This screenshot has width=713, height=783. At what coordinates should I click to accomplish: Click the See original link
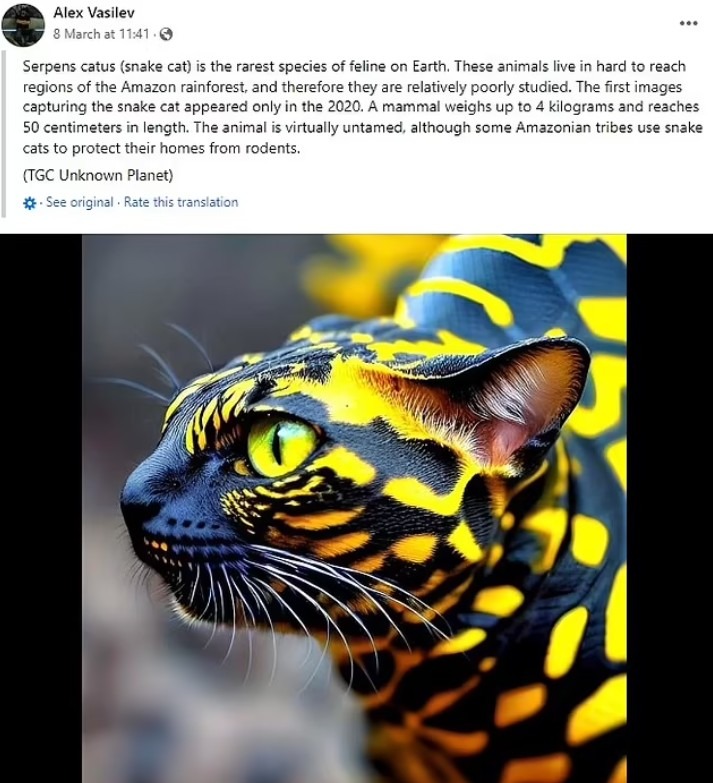pos(81,202)
